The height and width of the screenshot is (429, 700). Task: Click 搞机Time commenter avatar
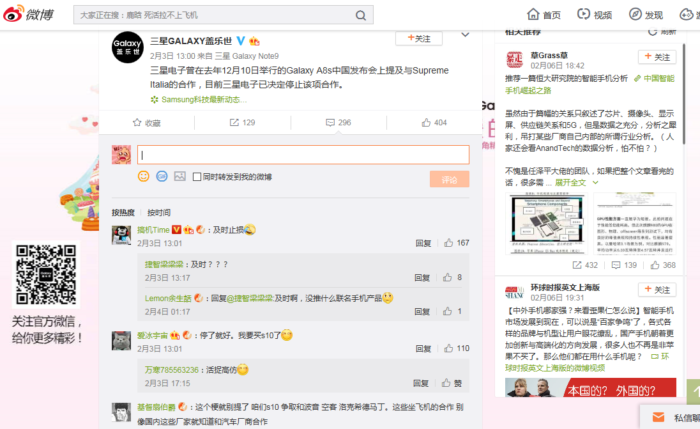(121, 235)
